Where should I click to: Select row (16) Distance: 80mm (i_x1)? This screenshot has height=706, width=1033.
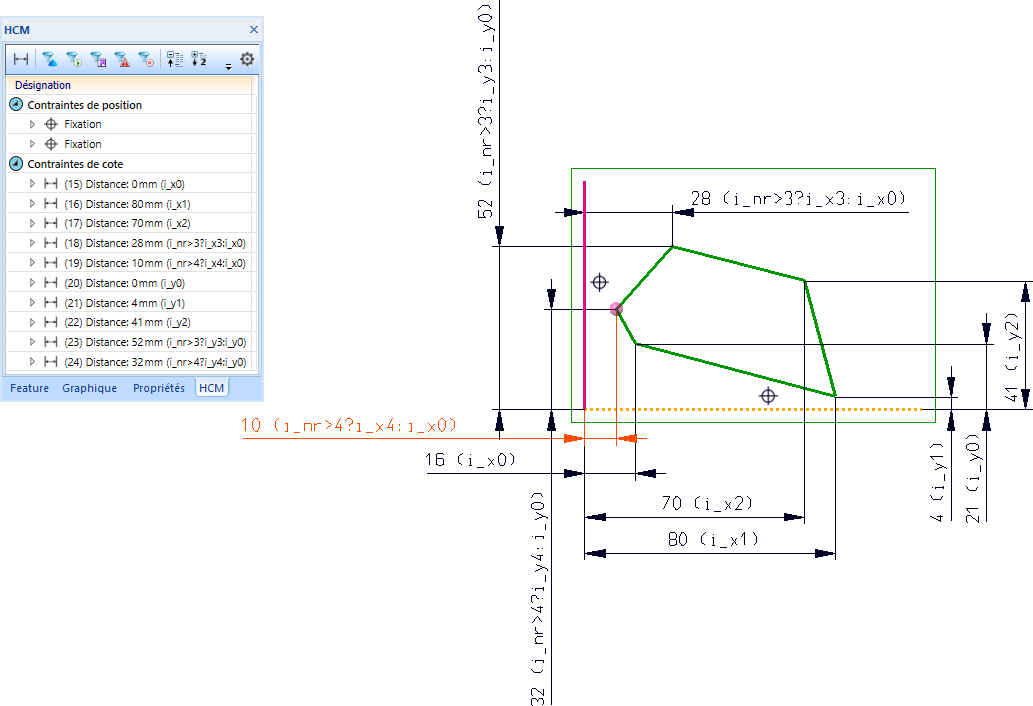click(x=130, y=204)
